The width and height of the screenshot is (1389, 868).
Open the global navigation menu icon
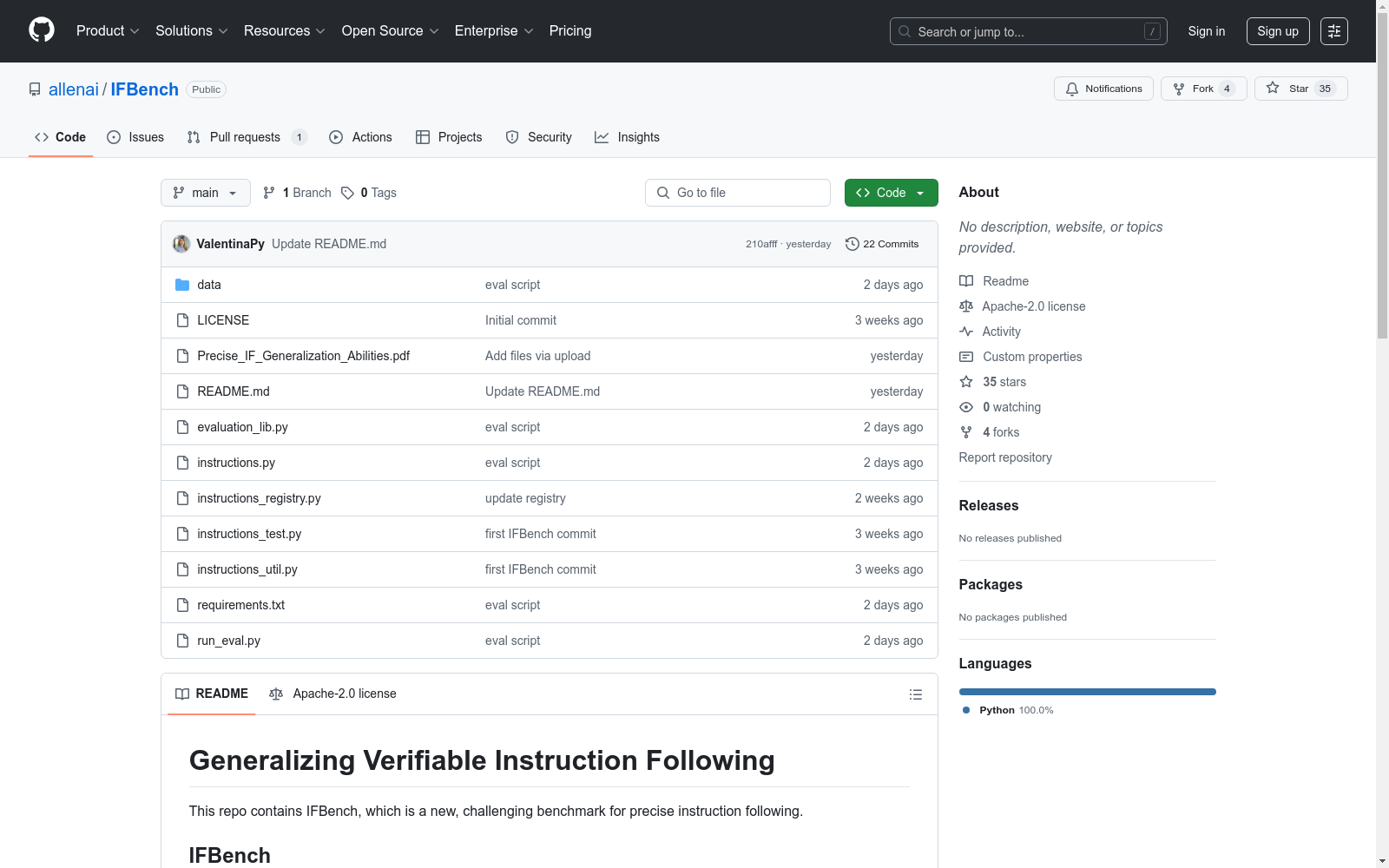point(1334,31)
